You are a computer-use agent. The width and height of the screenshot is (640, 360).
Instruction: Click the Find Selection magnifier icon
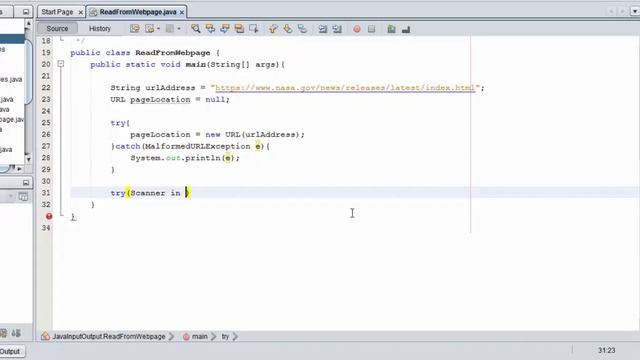[x=196, y=29]
